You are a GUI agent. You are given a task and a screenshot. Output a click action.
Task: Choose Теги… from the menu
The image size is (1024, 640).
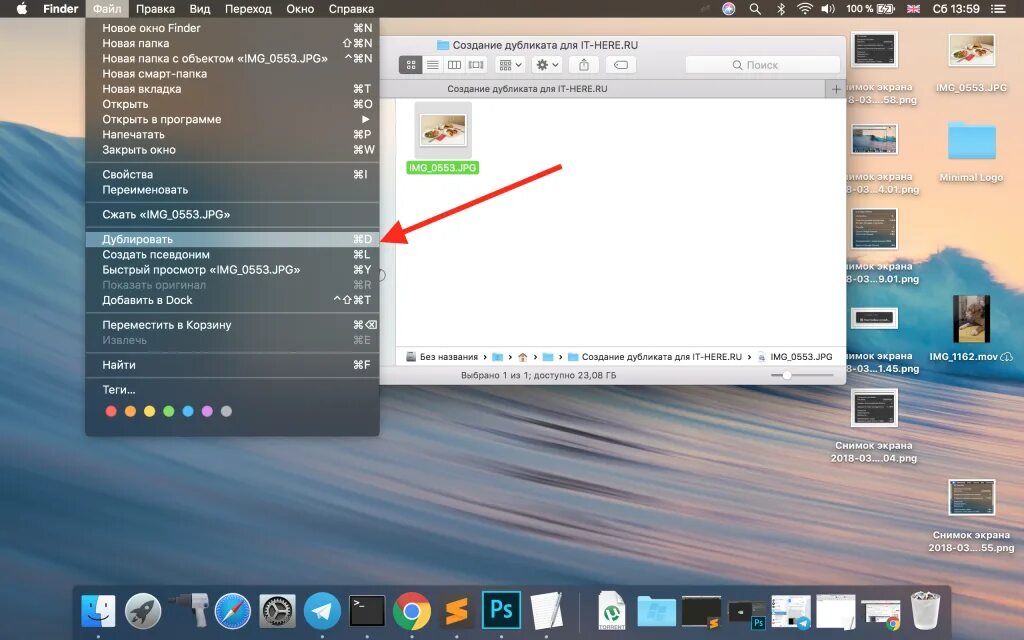point(232,390)
